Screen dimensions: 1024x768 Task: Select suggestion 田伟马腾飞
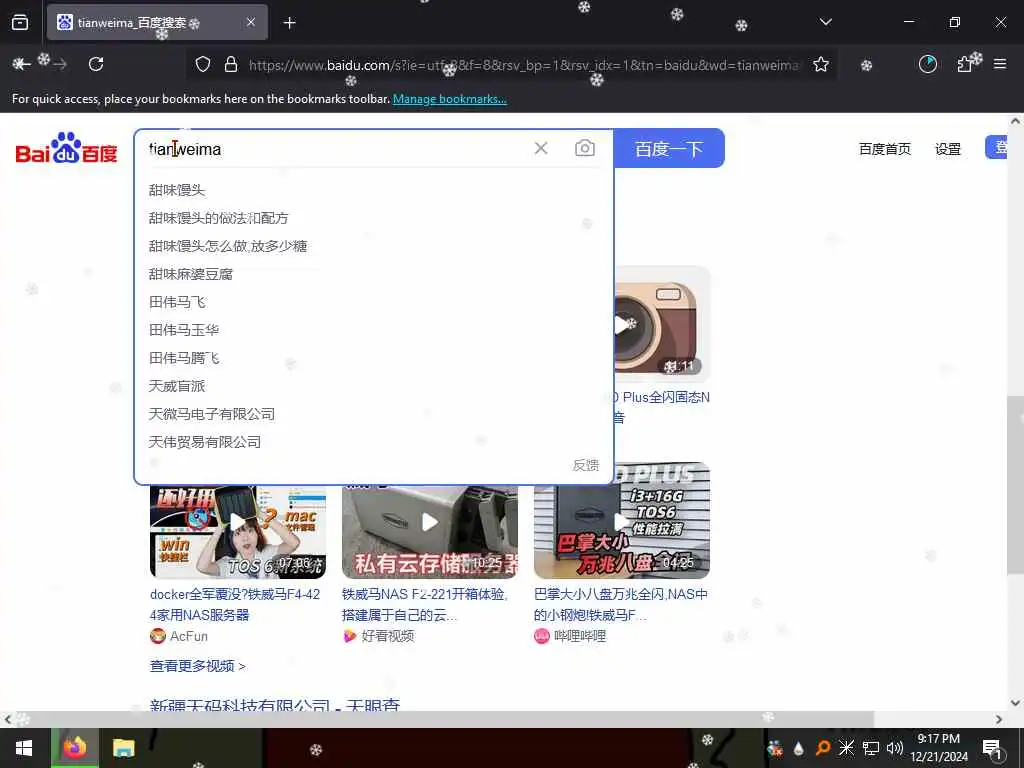[184, 359]
